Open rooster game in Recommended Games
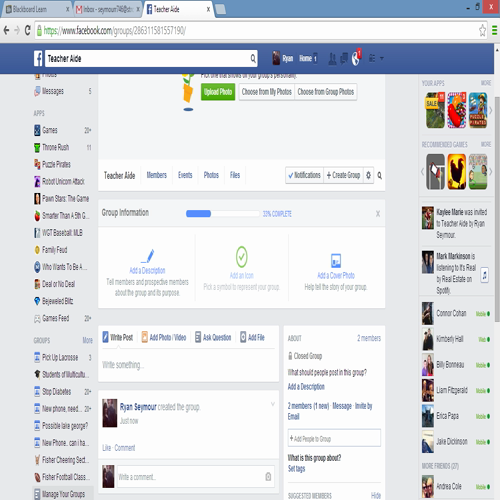500x500 pixels. click(x=457, y=172)
